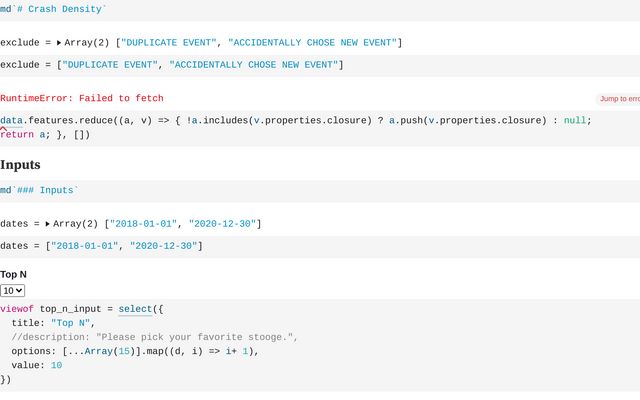Click the underlined select function reference
Viewport: 640px width, 400px height.
134,310
